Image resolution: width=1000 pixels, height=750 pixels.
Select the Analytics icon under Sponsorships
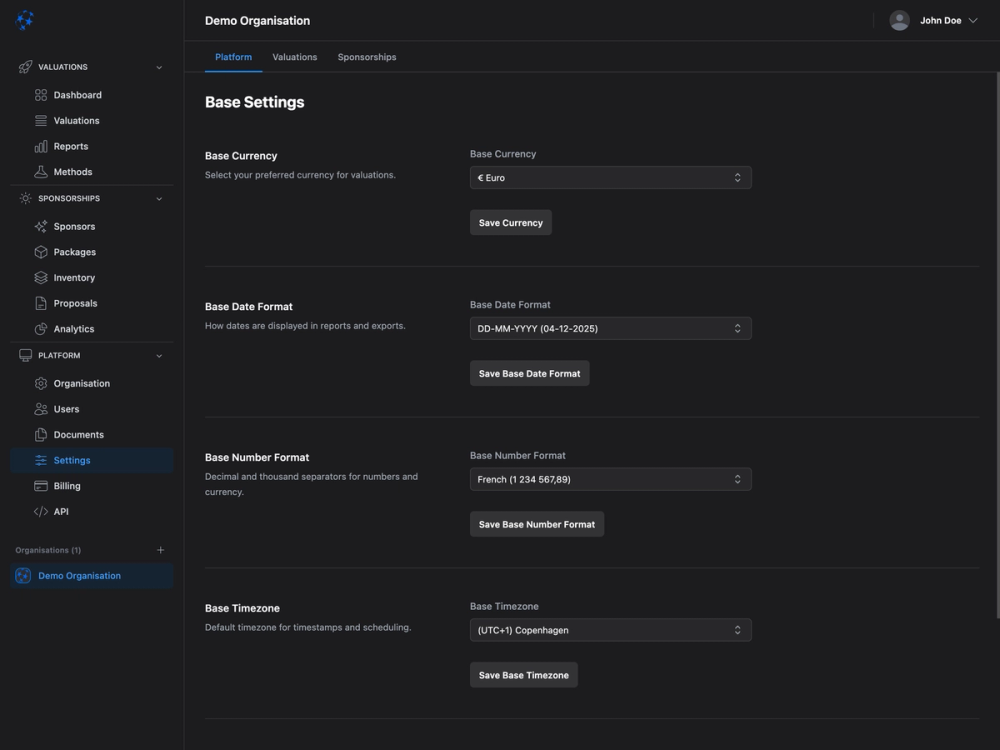40,328
